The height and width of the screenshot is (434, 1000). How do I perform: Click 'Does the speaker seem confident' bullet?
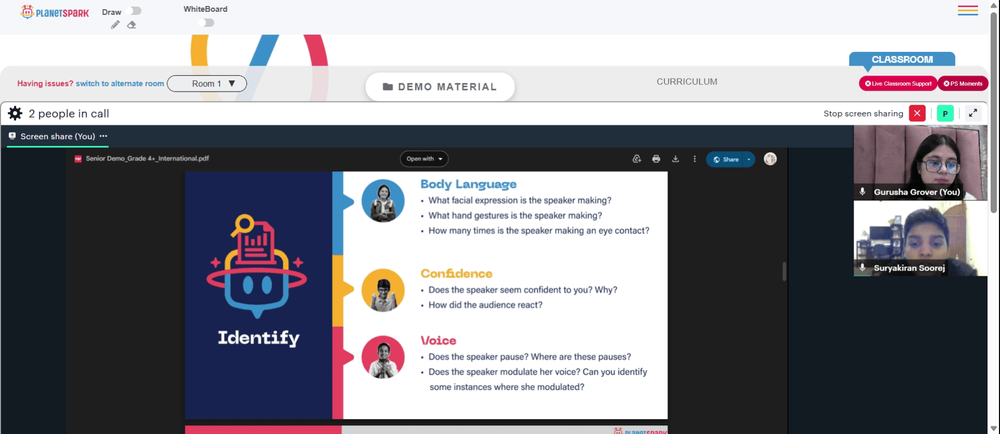522,289
